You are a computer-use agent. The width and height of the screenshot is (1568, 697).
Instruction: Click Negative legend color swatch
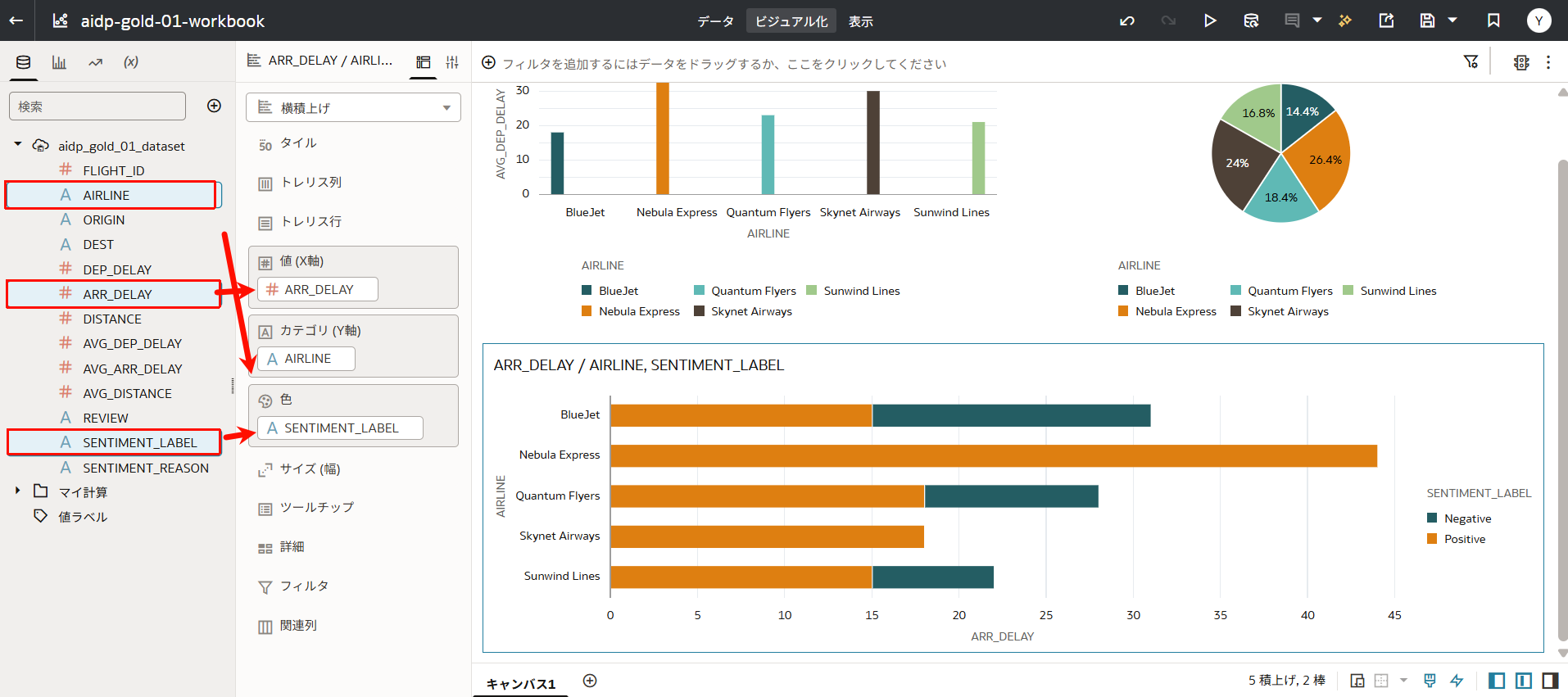point(1432,518)
